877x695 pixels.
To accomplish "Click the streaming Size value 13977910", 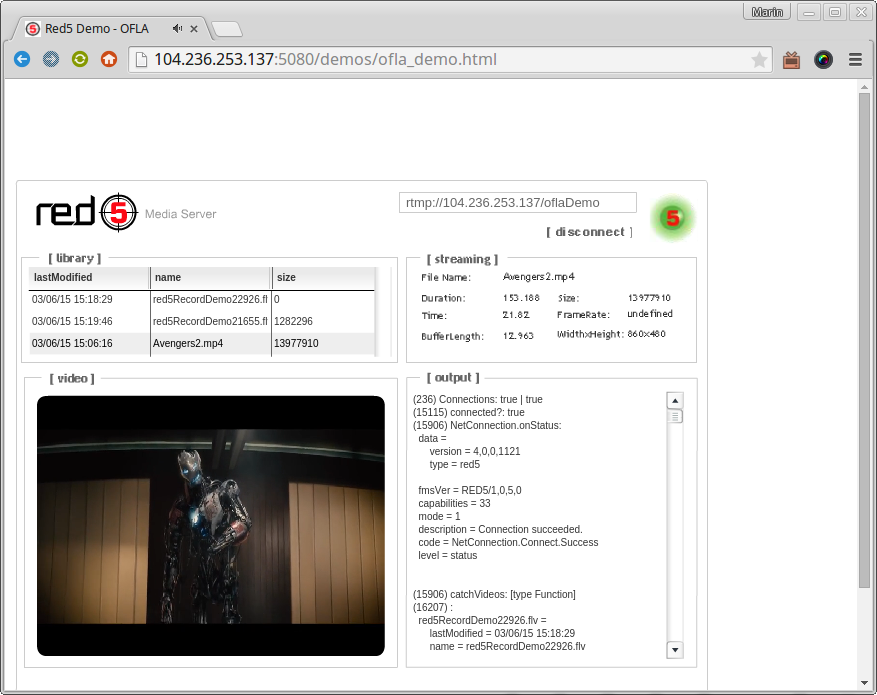I will coord(649,298).
